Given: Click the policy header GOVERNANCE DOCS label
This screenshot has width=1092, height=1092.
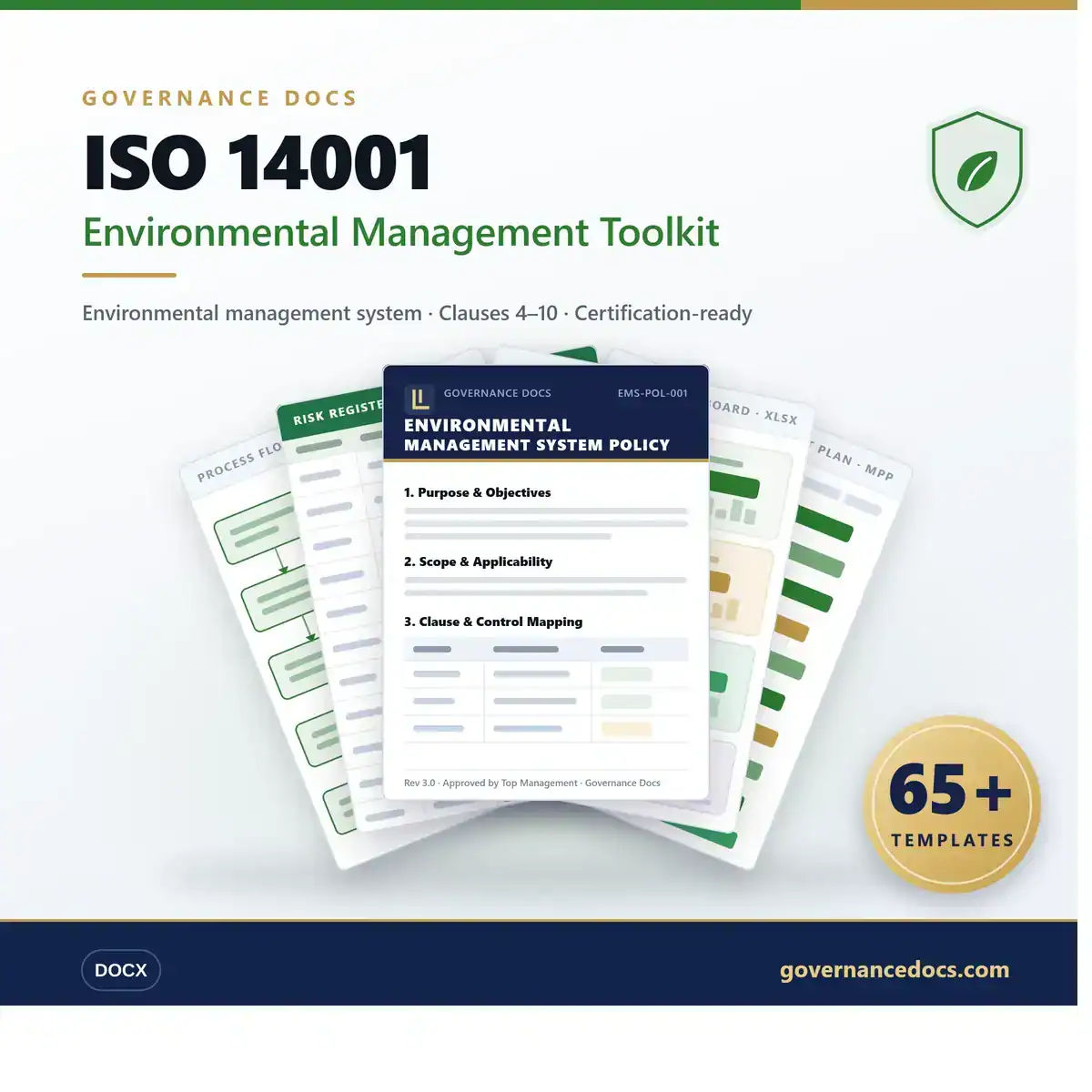Looking at the screenshot, I should [498, 393].
